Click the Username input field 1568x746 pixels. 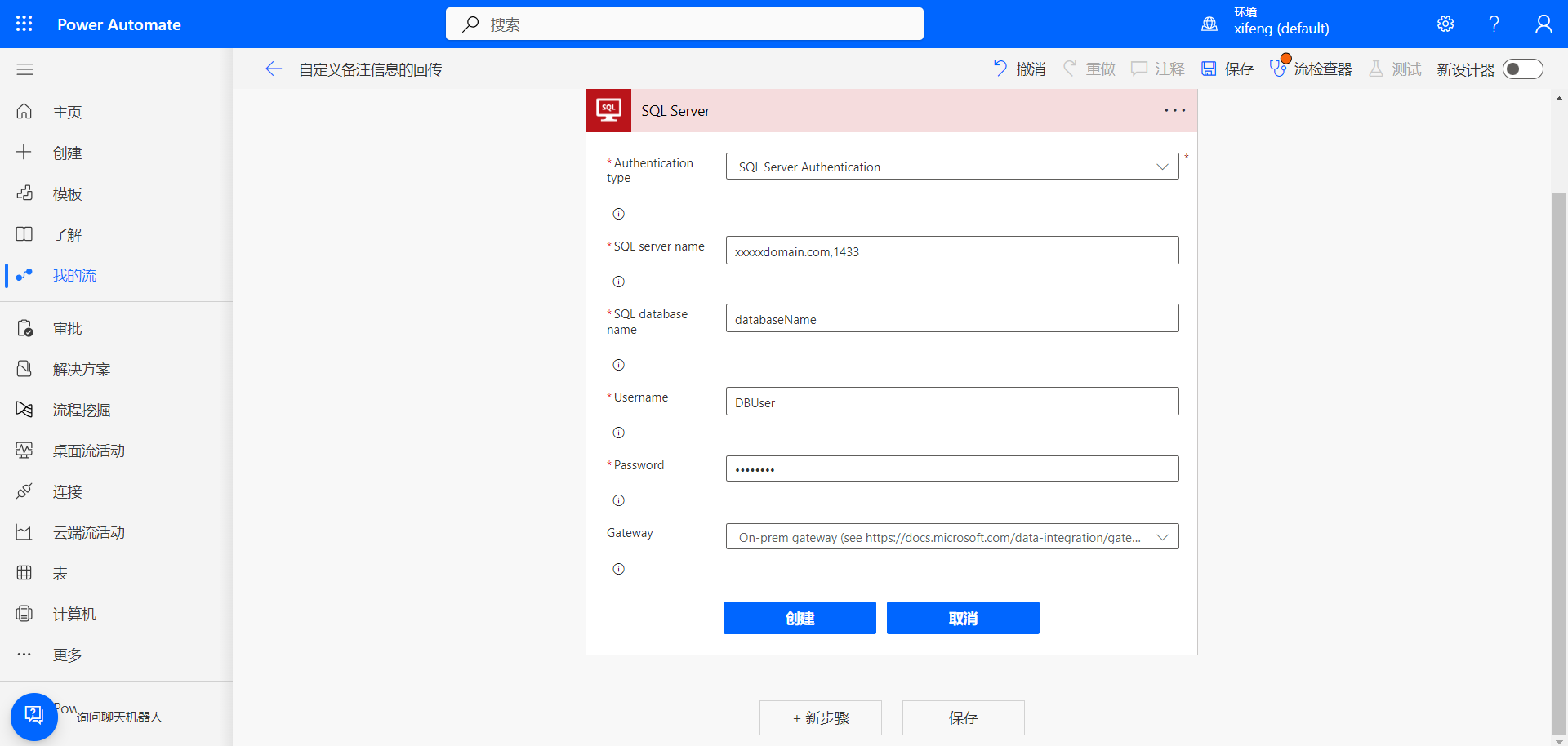click(952, 402)
